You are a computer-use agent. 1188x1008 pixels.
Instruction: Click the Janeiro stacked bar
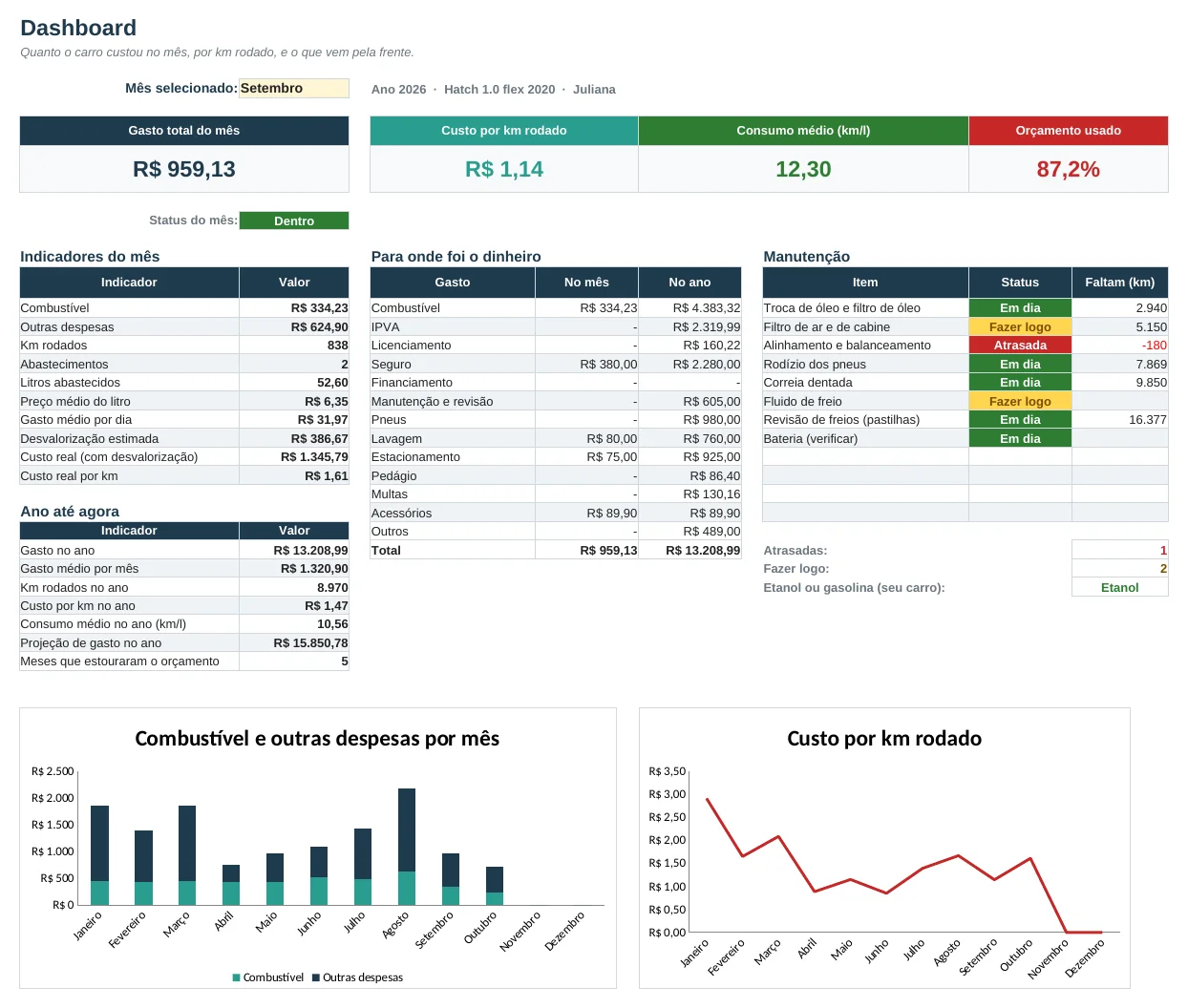point(99,855)
